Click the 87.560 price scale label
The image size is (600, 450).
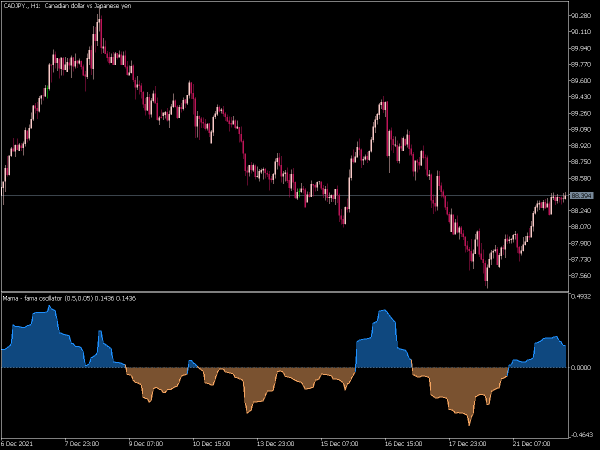[x=581, y=276]
